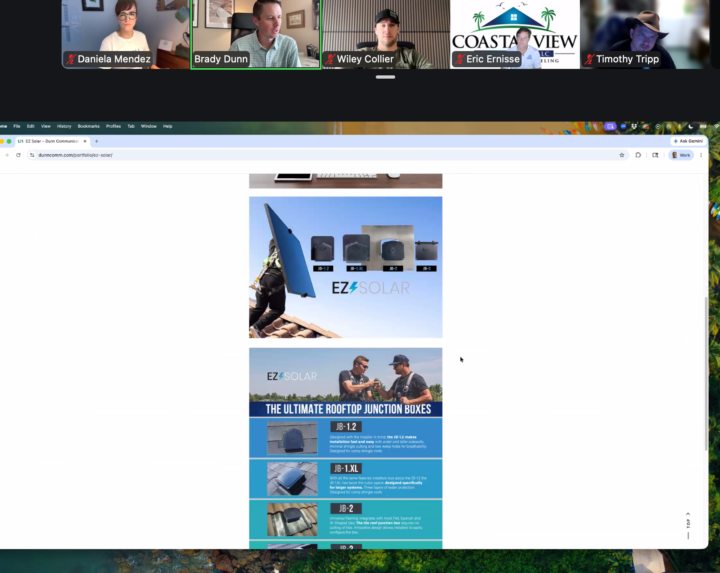Click the Do Not Disturb moon icon
Viewport: 720px width, 573px height.
691,126
